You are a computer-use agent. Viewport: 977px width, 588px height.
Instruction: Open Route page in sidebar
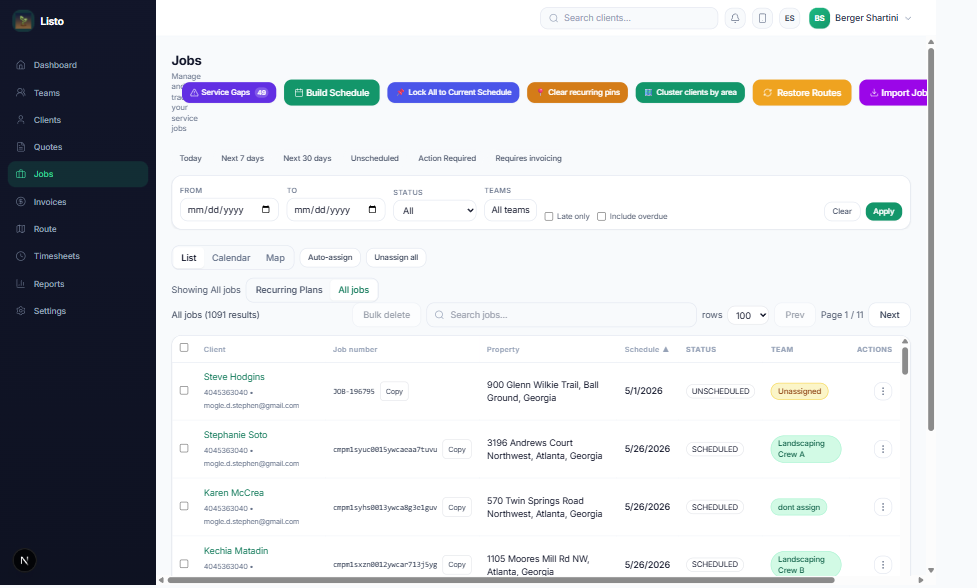(x=78, y=229)
